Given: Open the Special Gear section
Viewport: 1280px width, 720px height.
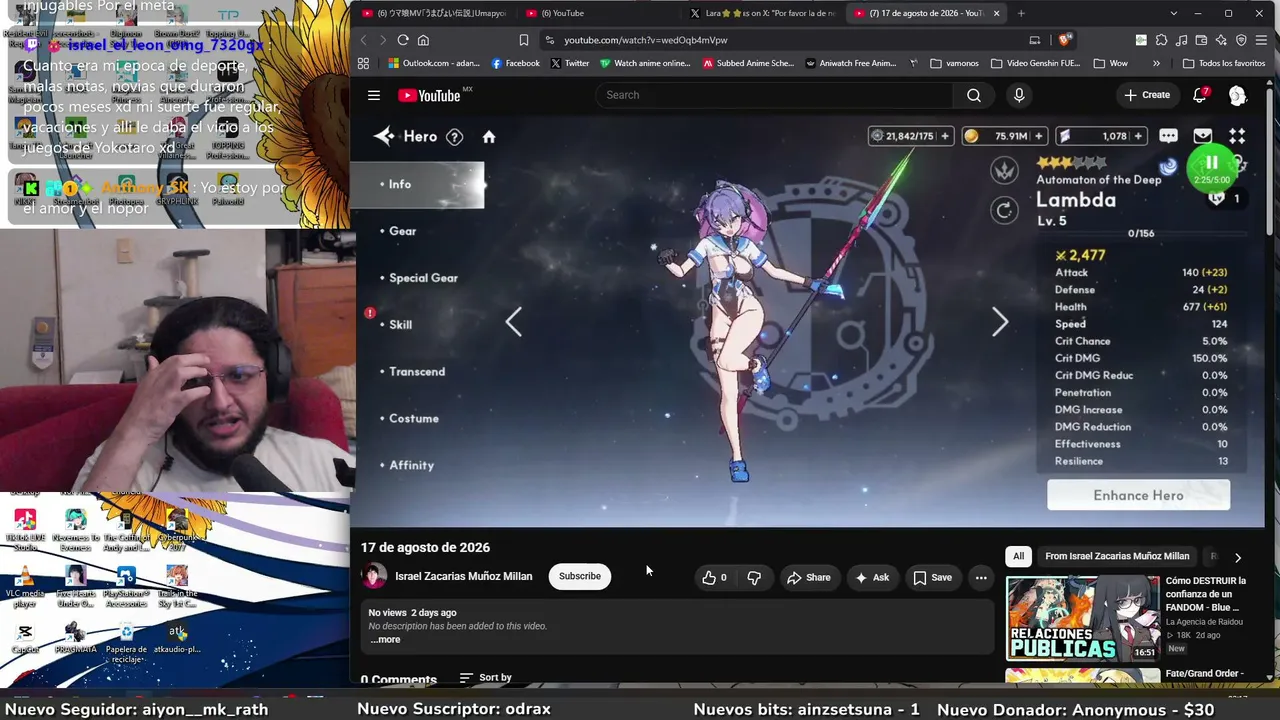Looking at the screenshot, I should coord(423,278).
